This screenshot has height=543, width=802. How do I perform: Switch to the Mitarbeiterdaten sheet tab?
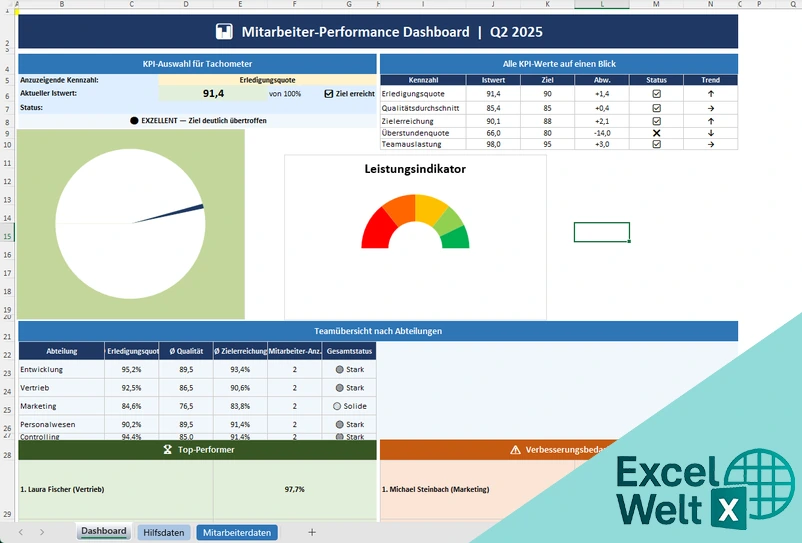click(237, 532)
